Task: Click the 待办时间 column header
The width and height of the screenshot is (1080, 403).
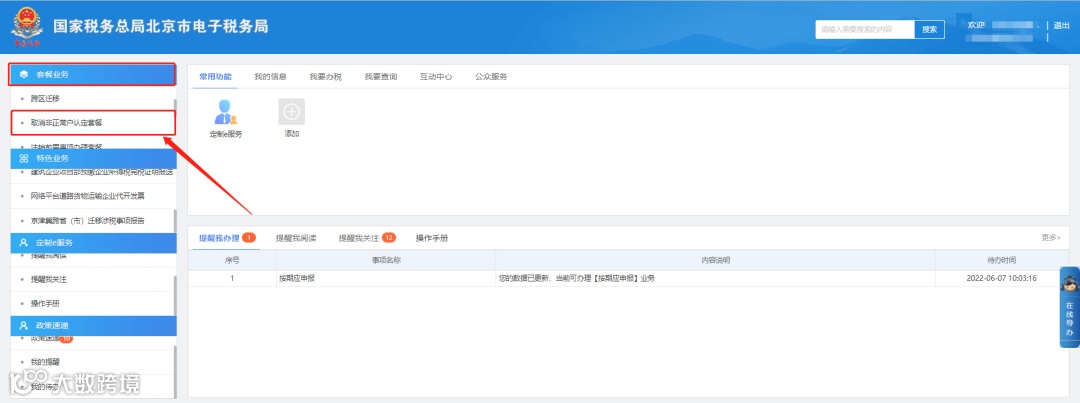Action: pos(1001,260)
